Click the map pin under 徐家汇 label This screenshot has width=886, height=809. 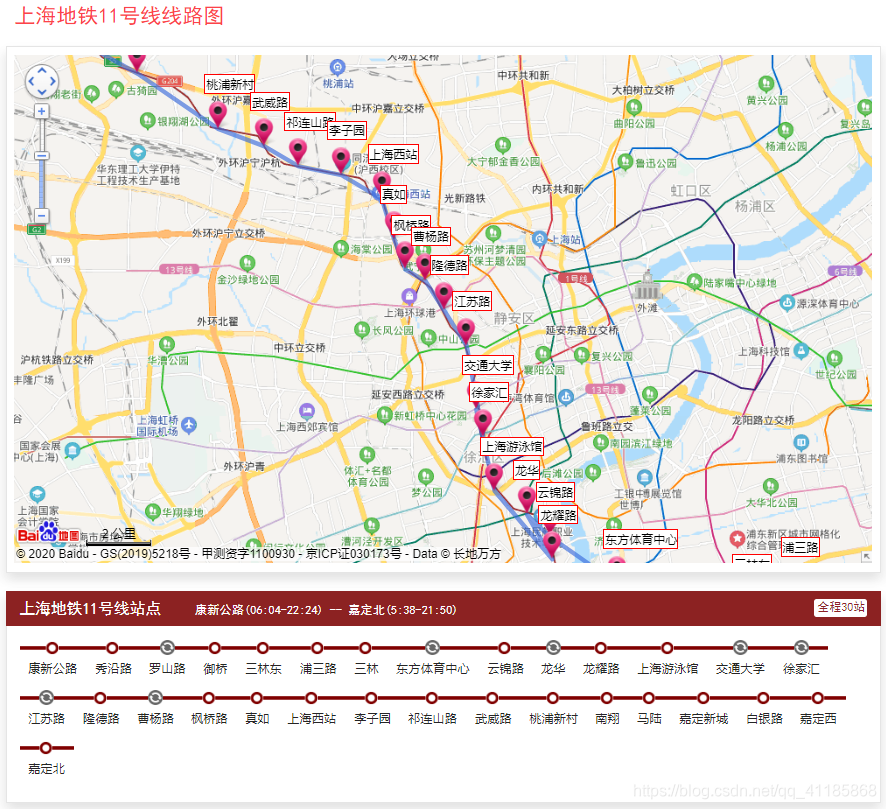pos(483,422)
